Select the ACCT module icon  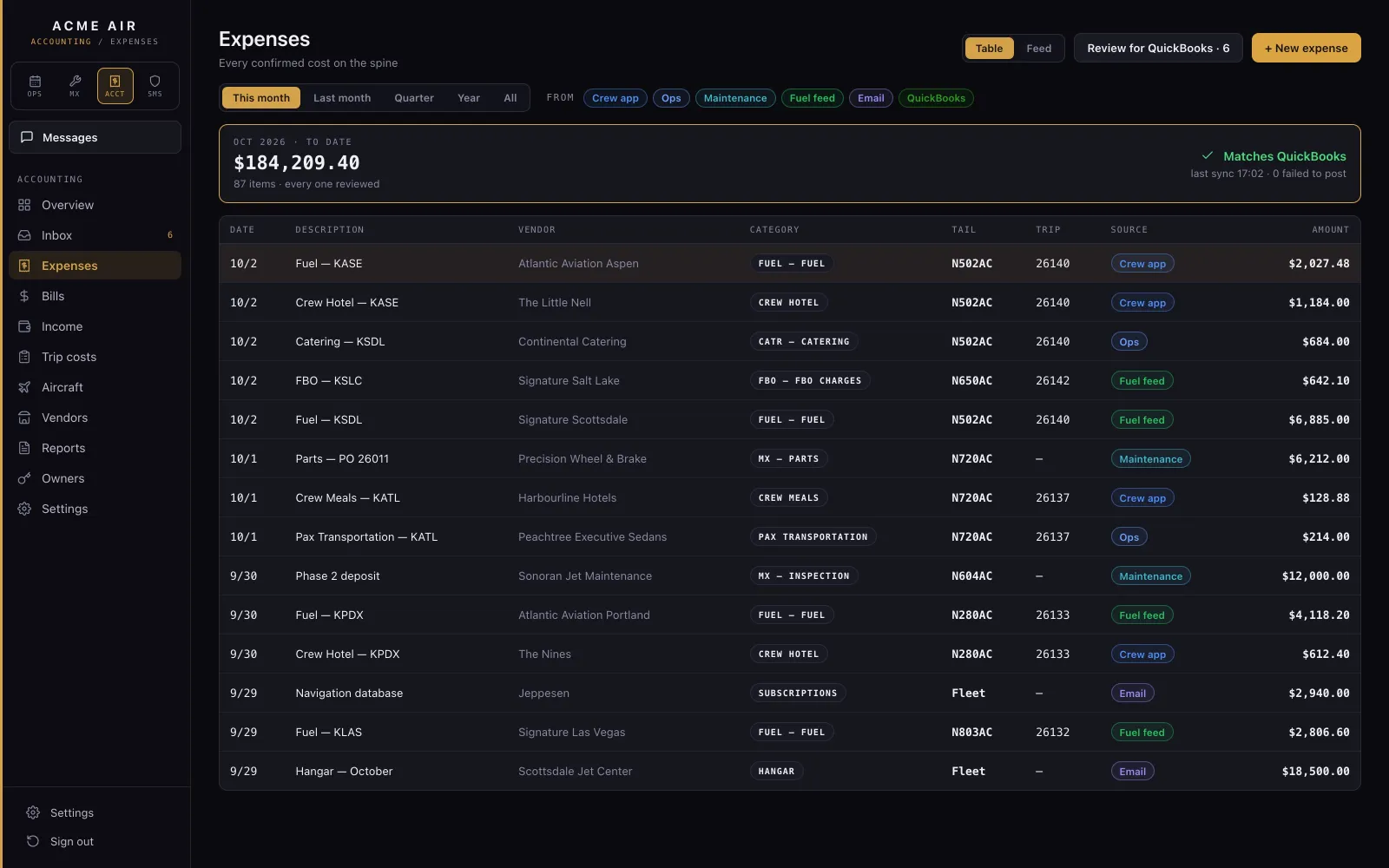[115, 86]
